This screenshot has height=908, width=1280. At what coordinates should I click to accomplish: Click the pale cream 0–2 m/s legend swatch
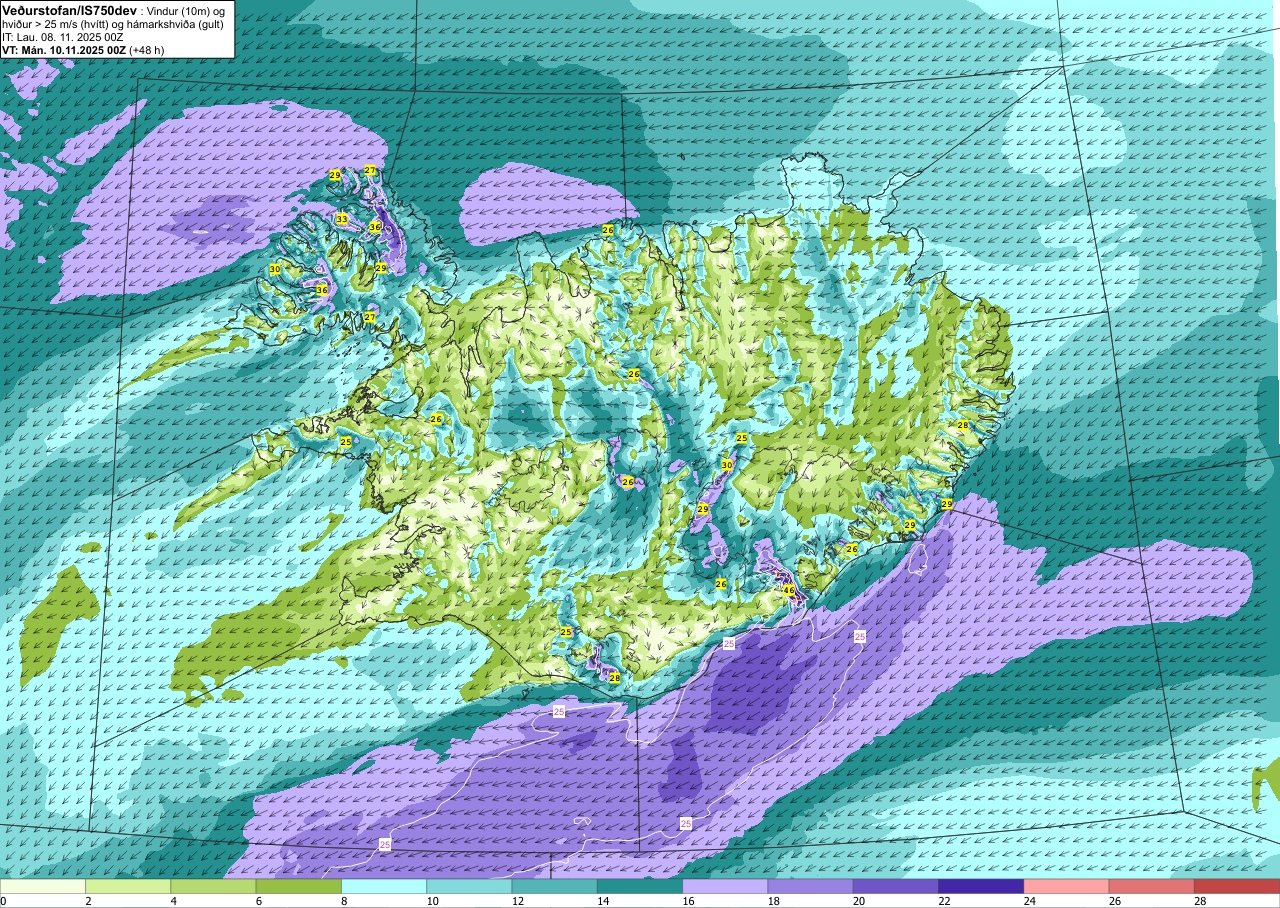(x=43, y=886)
